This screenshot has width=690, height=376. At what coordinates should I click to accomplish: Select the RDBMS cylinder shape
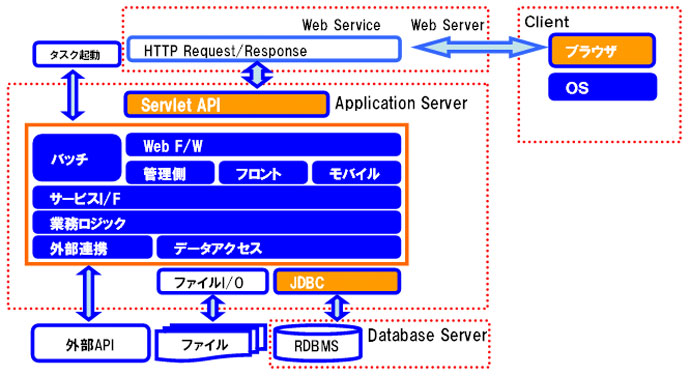[317, 343]
